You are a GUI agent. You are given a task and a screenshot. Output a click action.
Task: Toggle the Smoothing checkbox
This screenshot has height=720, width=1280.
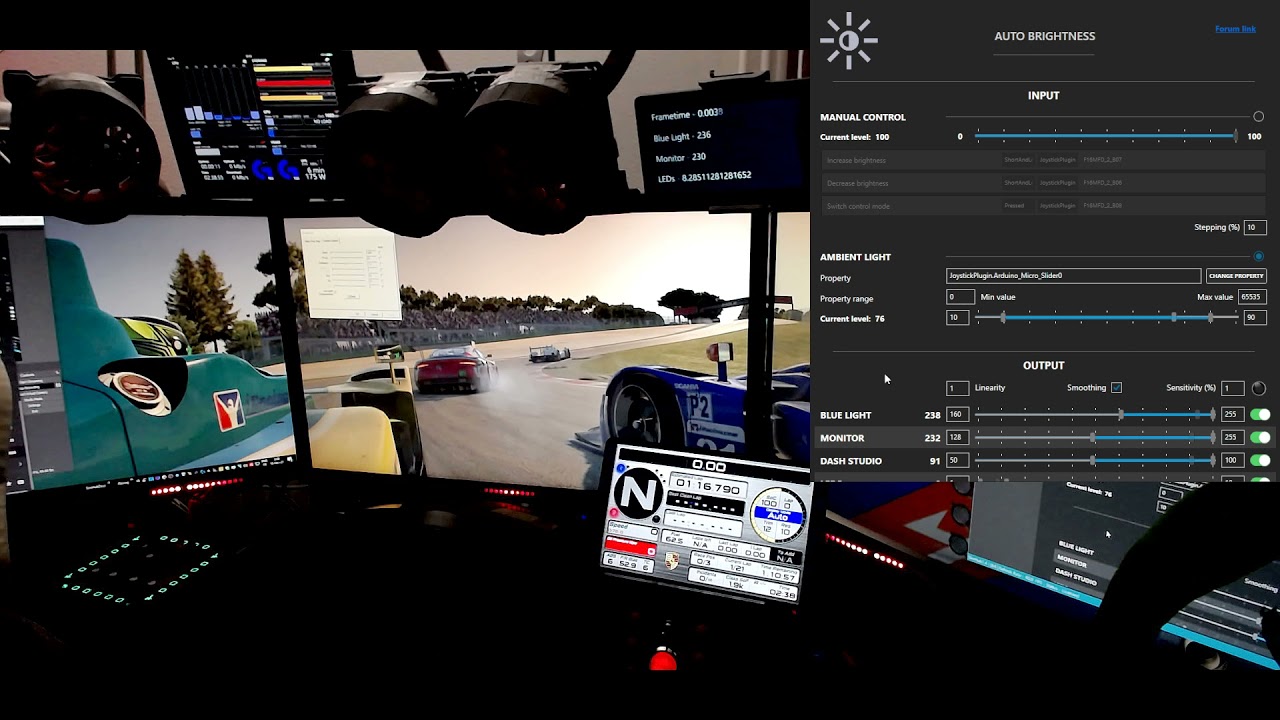point(1116,388)
